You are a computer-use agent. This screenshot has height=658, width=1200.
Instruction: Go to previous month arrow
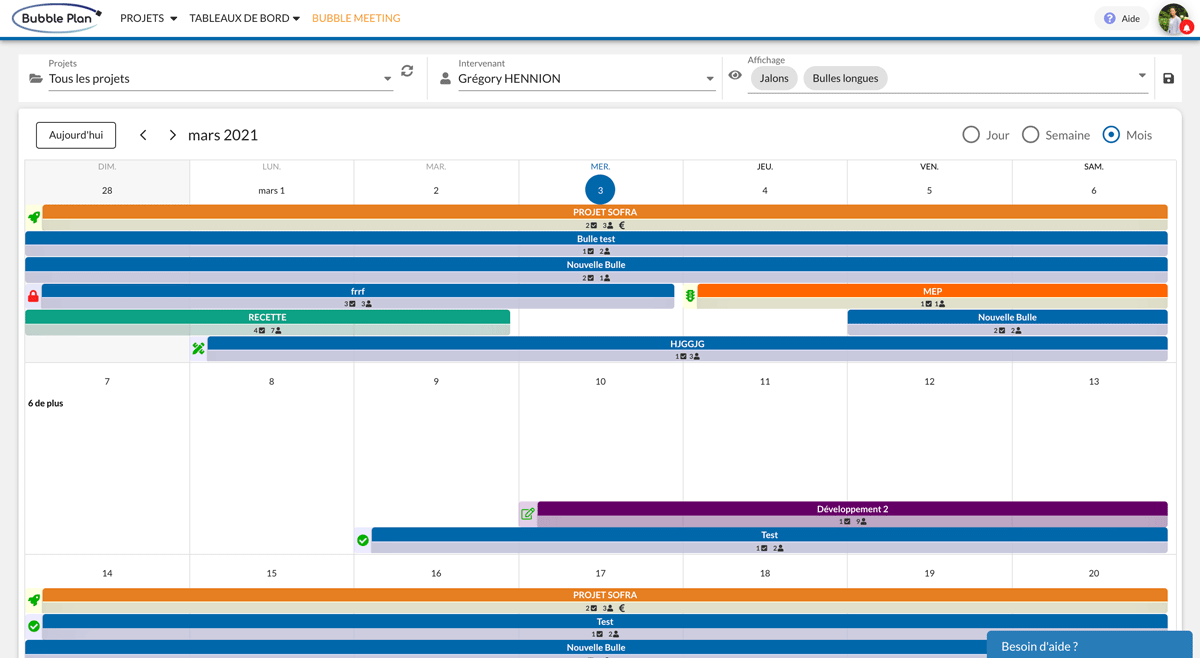point(143,135)
